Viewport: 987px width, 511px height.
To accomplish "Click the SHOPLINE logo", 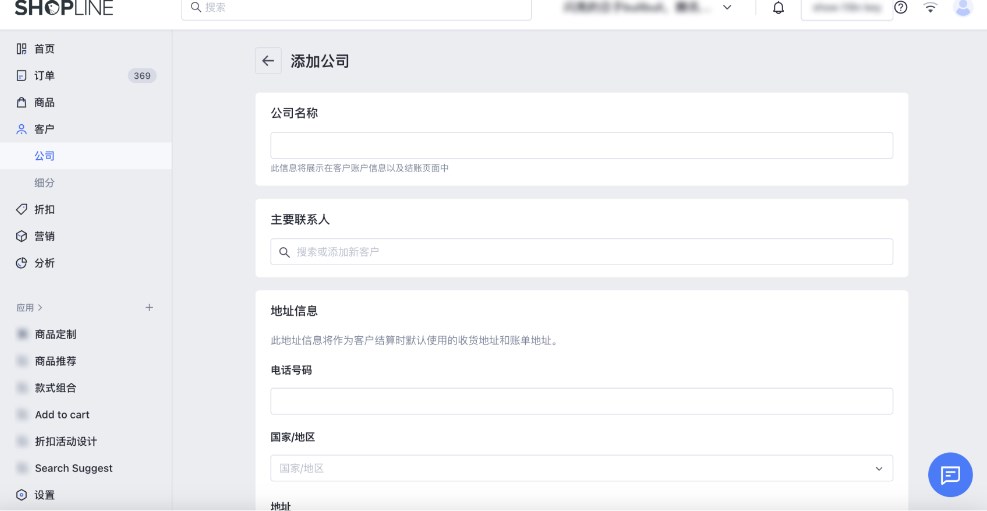I will coord(64,8).
